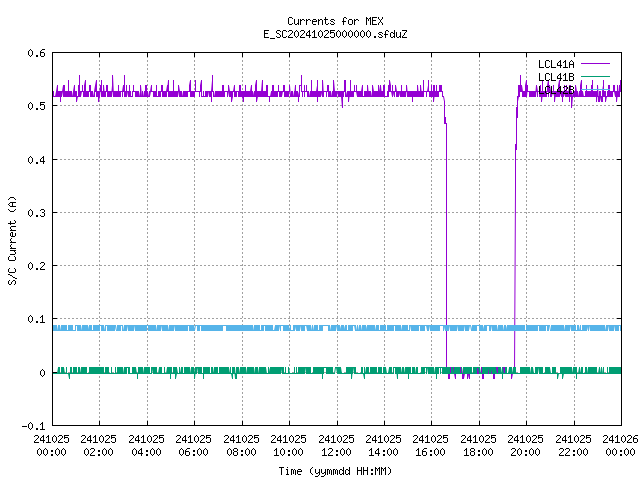The width and height of the screenshot is (640, 480).
Task: Click the purple LCL41A rising edge before 20:00
Action: tap(515, 245)
